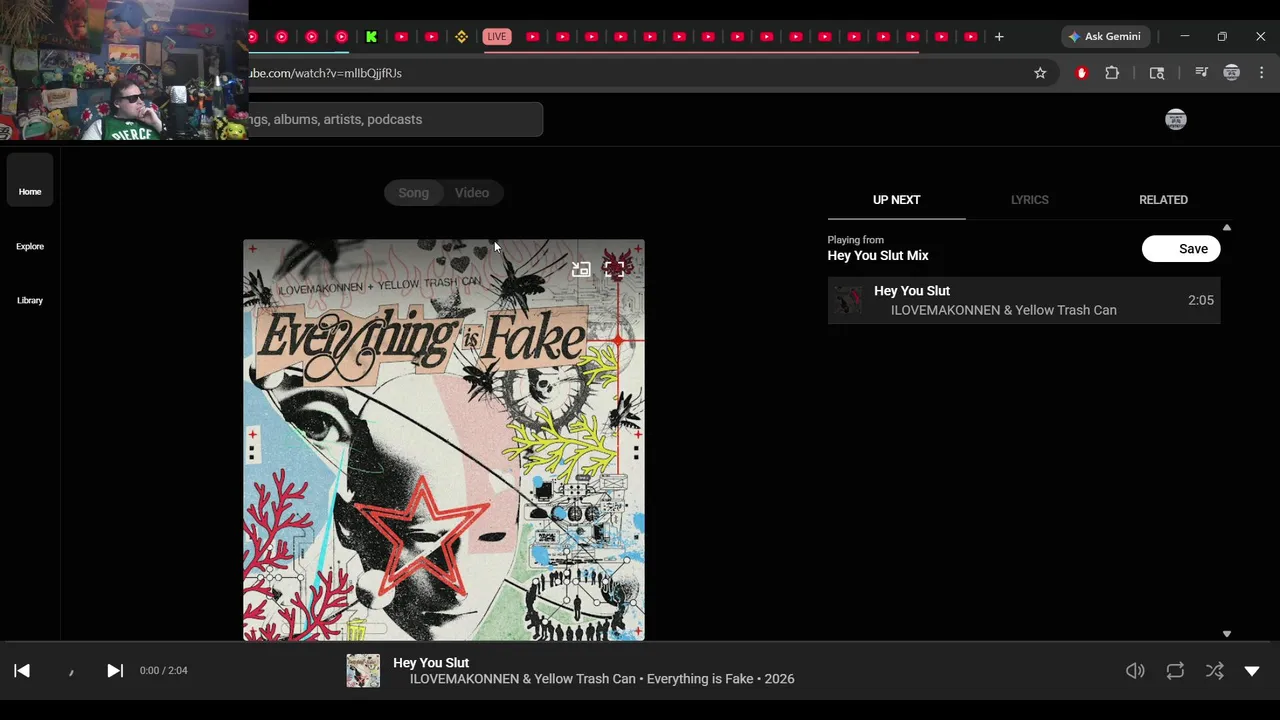Enter fullscreen icon on album art
This screenshot has height=720, width=1280.
click(616, 269)
